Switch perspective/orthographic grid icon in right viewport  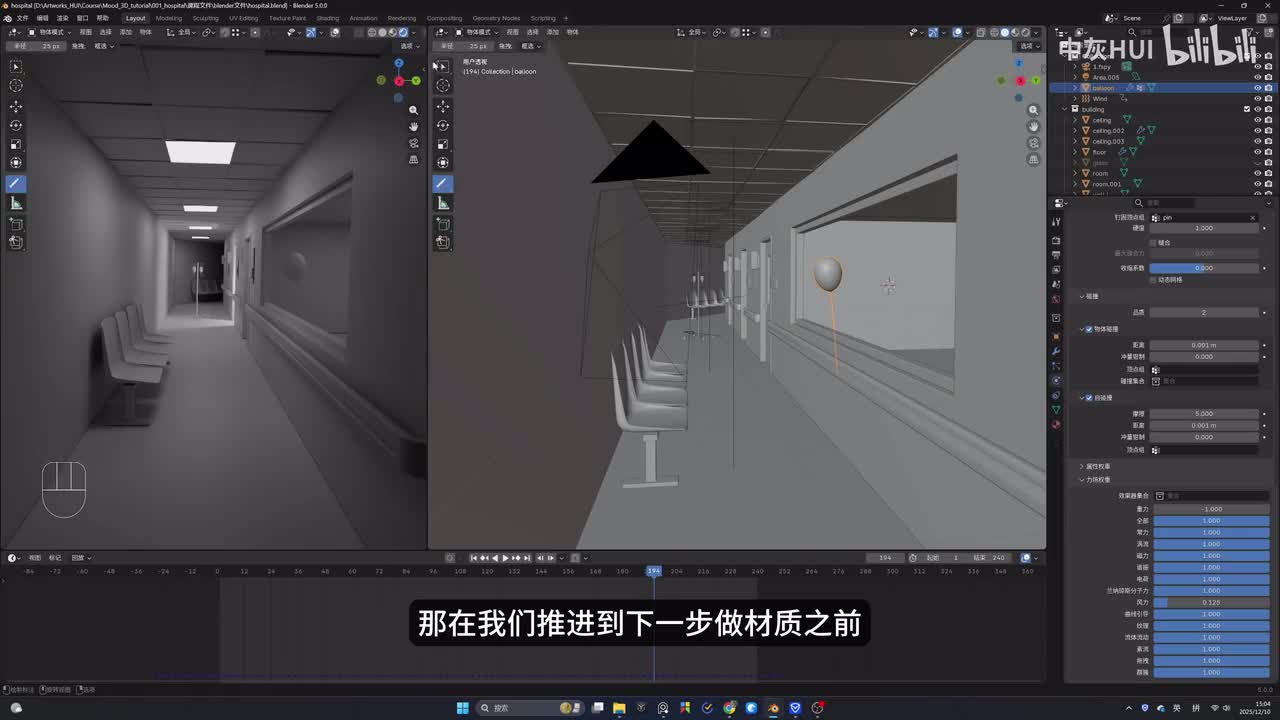1034,159
